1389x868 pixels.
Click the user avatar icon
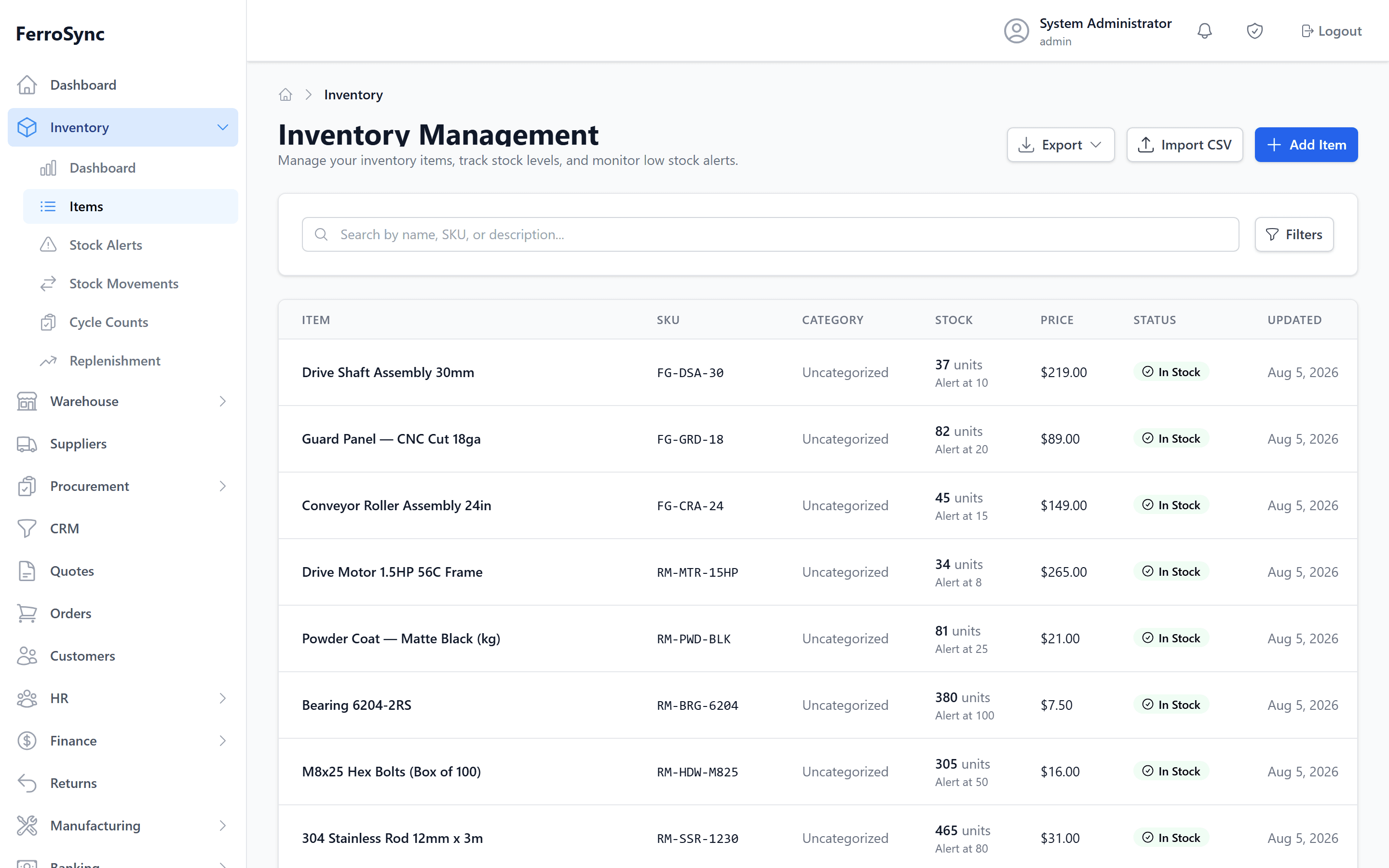(1017, 31)
